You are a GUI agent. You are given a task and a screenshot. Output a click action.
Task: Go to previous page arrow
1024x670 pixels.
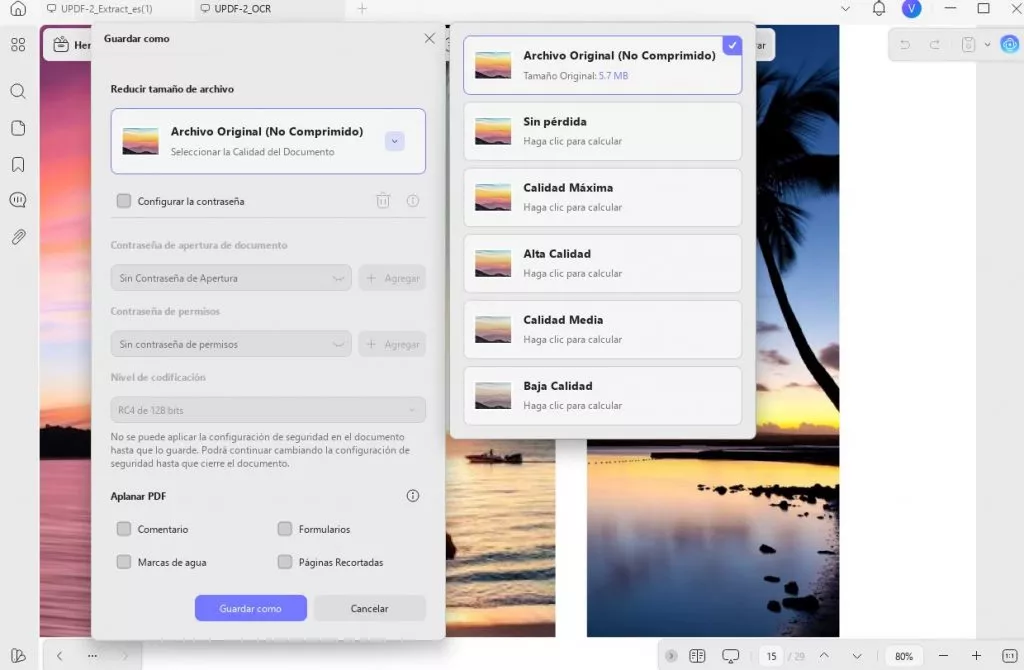click(824, 656)
